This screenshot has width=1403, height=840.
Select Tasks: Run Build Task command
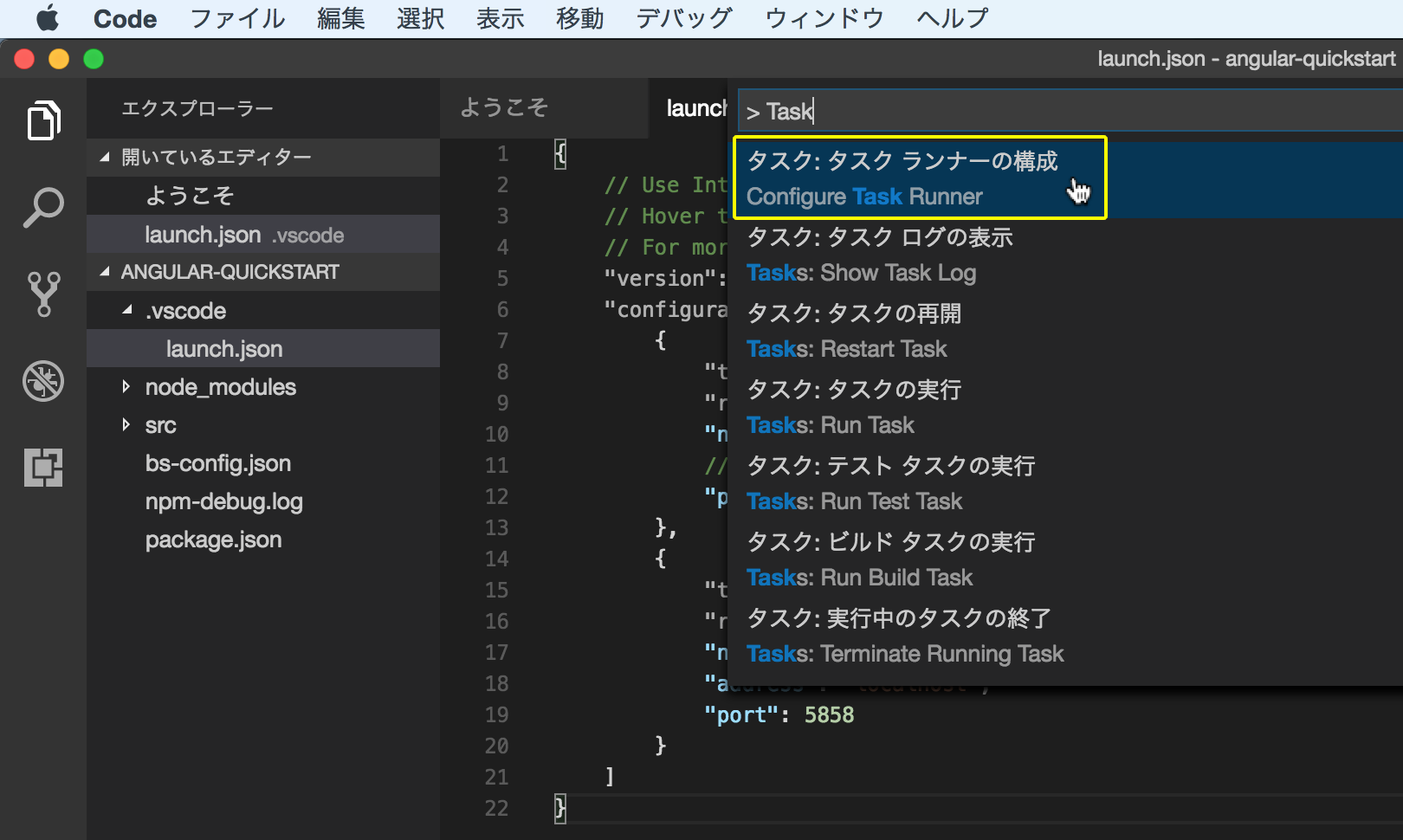click(1065, 560)
